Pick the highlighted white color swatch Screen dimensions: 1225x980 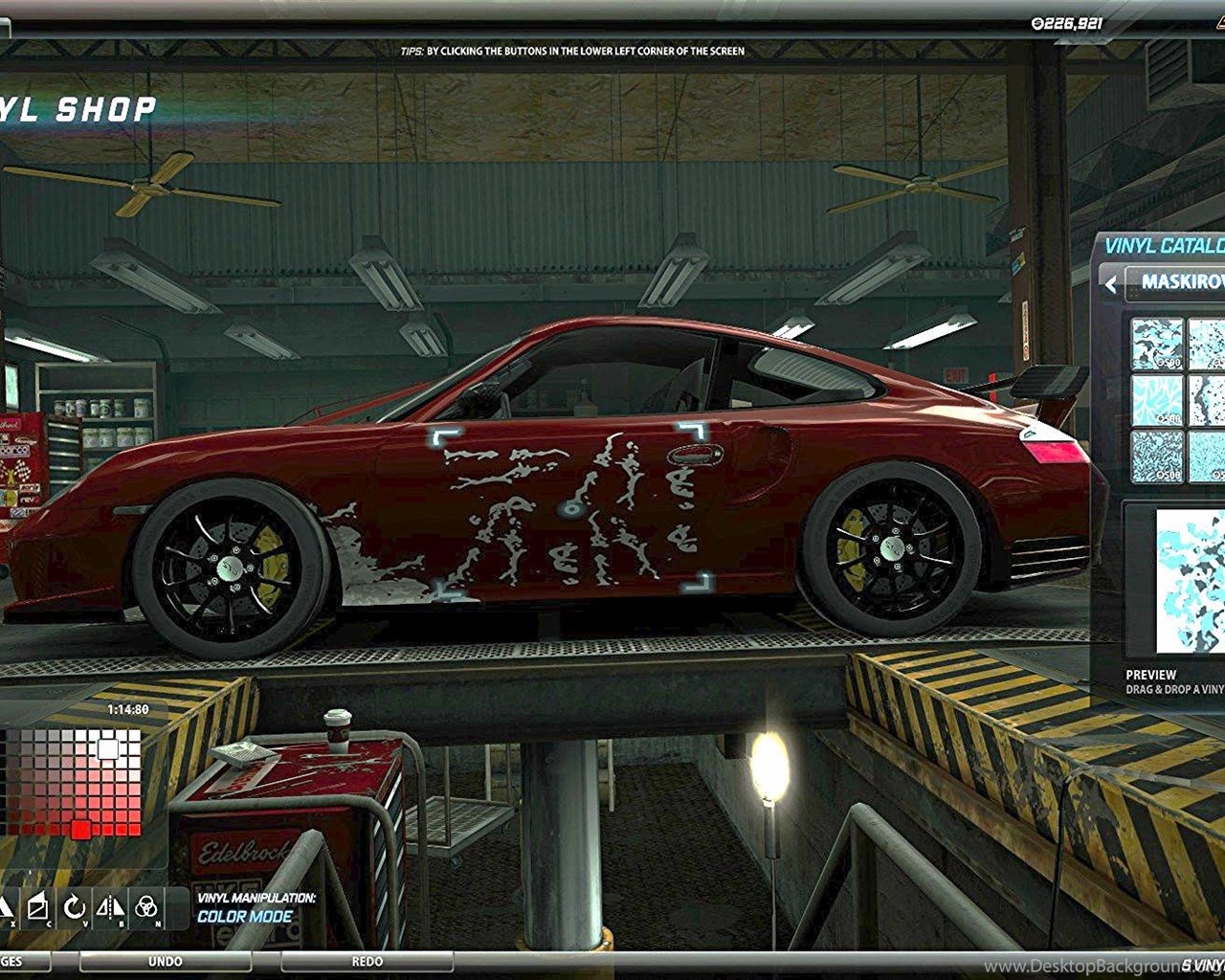pos(108,749)
